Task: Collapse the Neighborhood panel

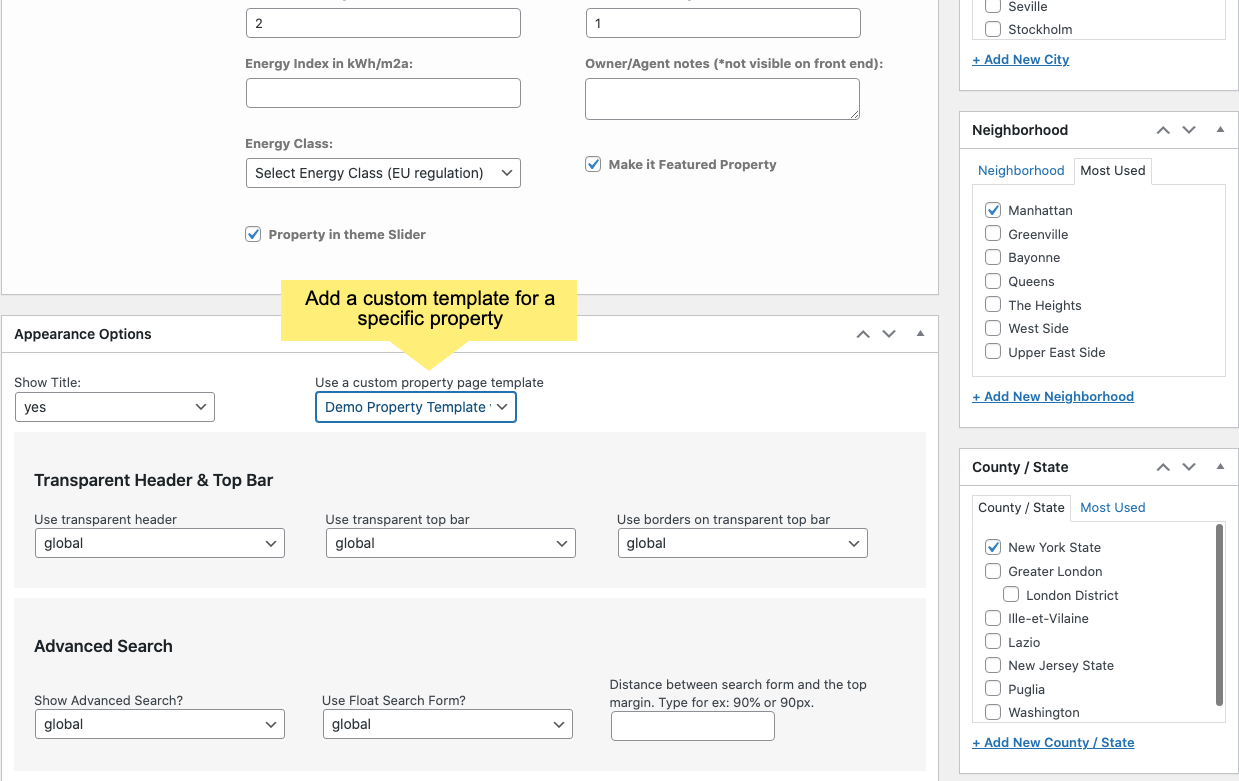Action: [1220, 130]
